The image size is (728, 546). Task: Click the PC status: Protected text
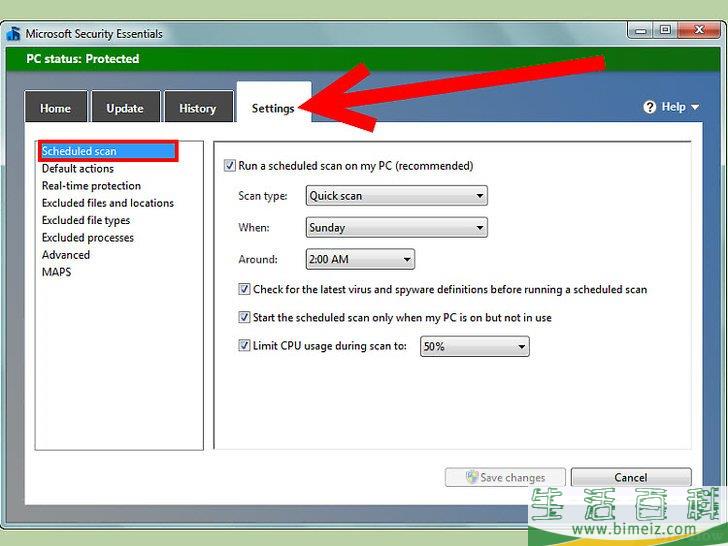pos(83,58)
